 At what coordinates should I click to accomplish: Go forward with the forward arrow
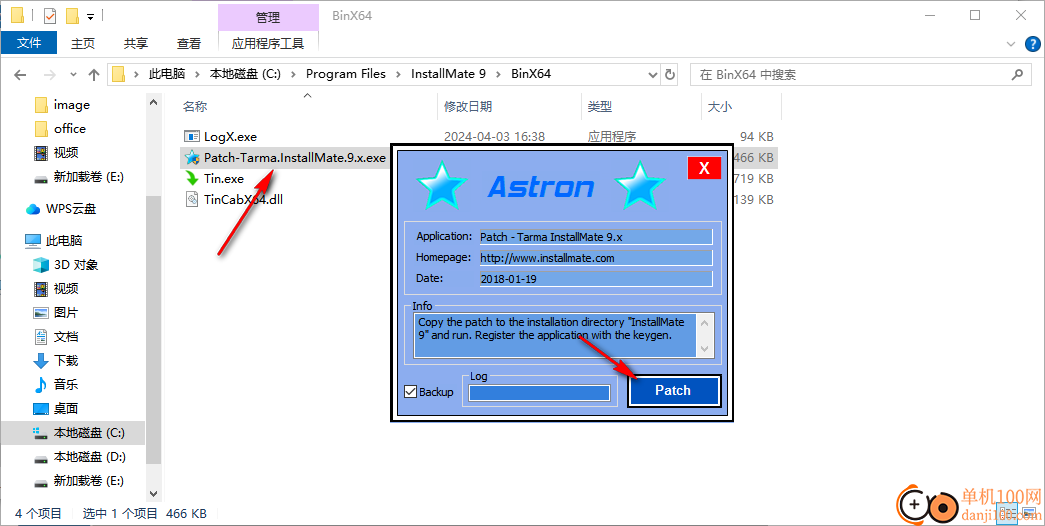coord(49,75)
